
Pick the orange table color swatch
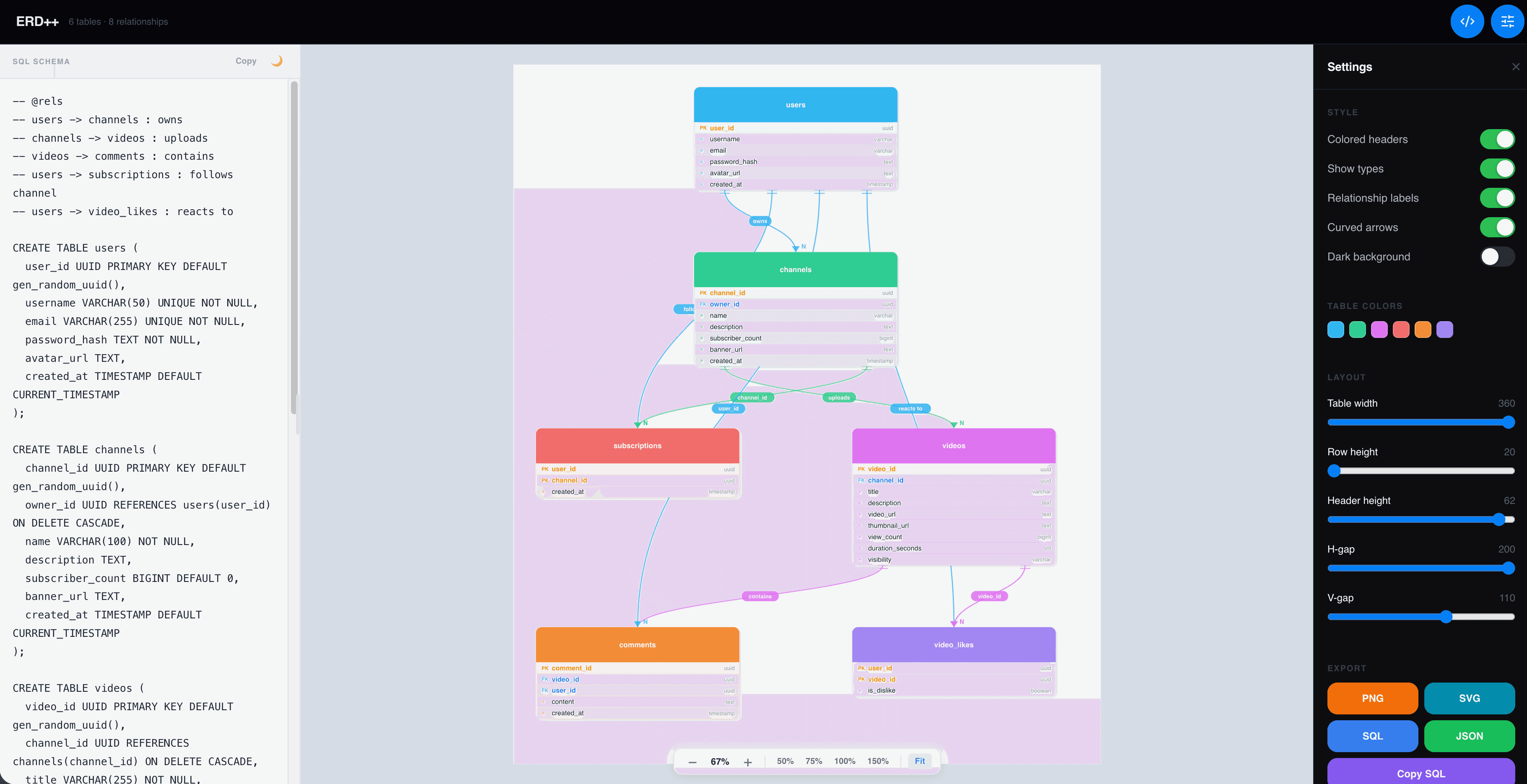click(1423, 330)
